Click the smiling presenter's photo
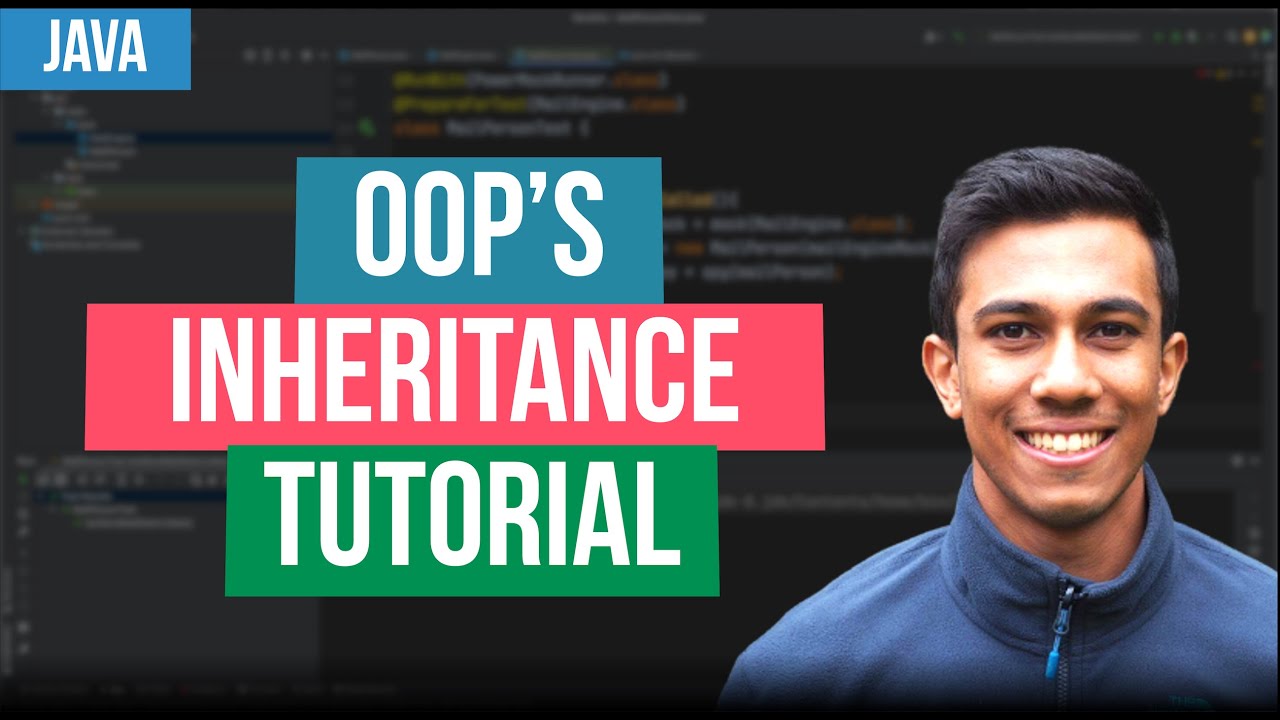Viewport: 1280px width, 720px height. pyautogui.click(x=1000, y=430)
